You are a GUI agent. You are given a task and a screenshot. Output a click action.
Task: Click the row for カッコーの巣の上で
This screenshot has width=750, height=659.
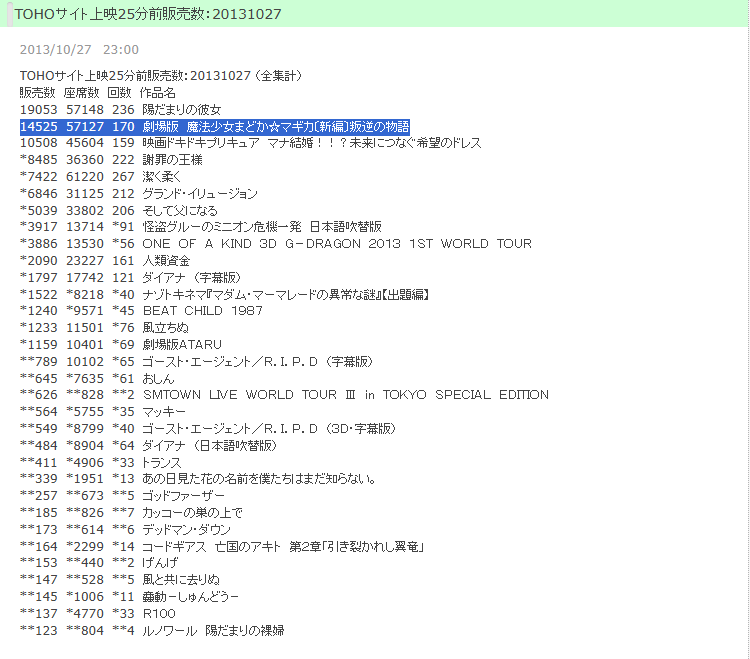point(132,513)
